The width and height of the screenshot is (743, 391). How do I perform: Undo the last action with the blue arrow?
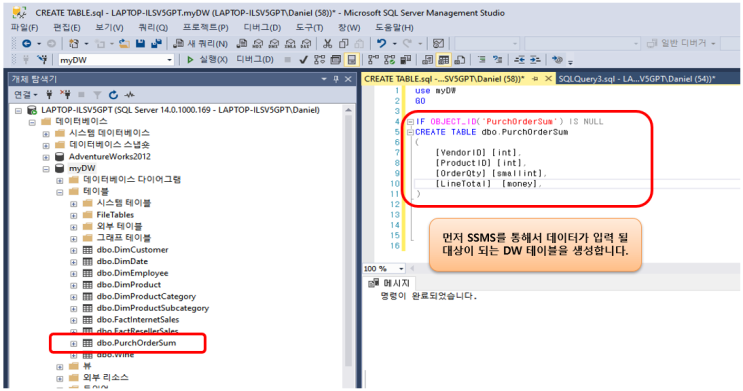click(381, 44)
